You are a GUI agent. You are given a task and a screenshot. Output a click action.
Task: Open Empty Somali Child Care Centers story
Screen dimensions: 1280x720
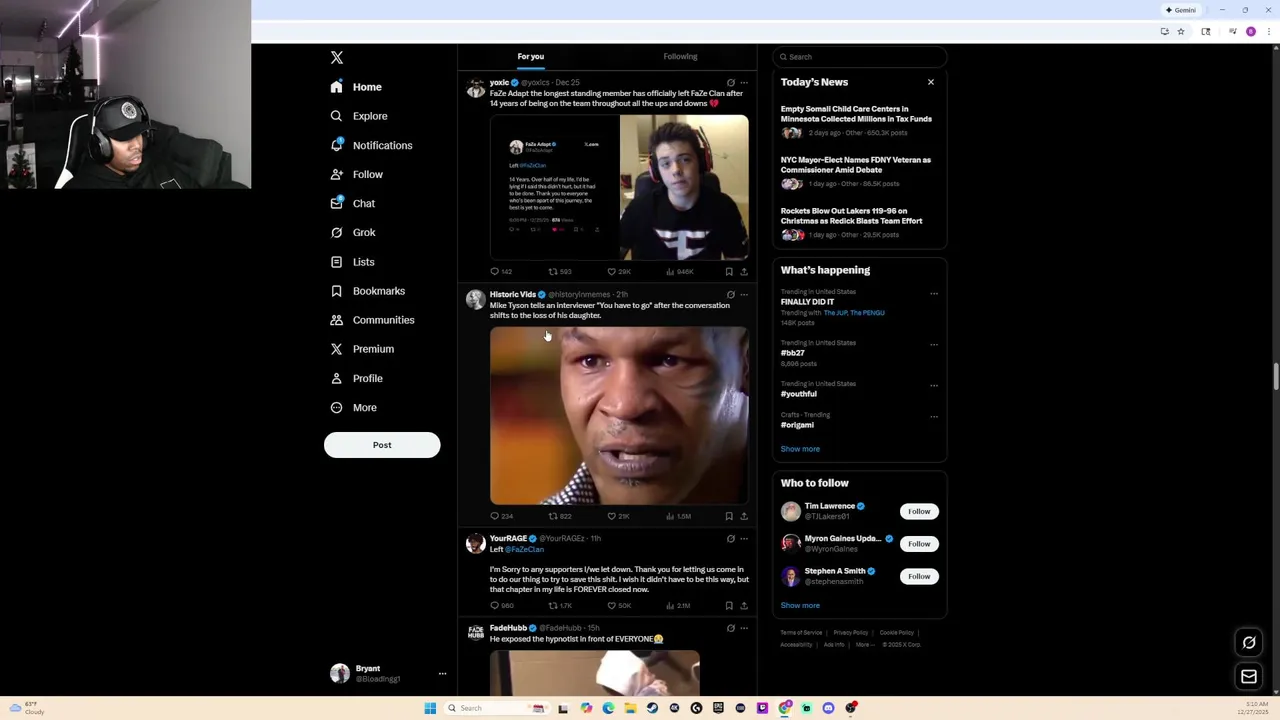click(x=856, y=114)
